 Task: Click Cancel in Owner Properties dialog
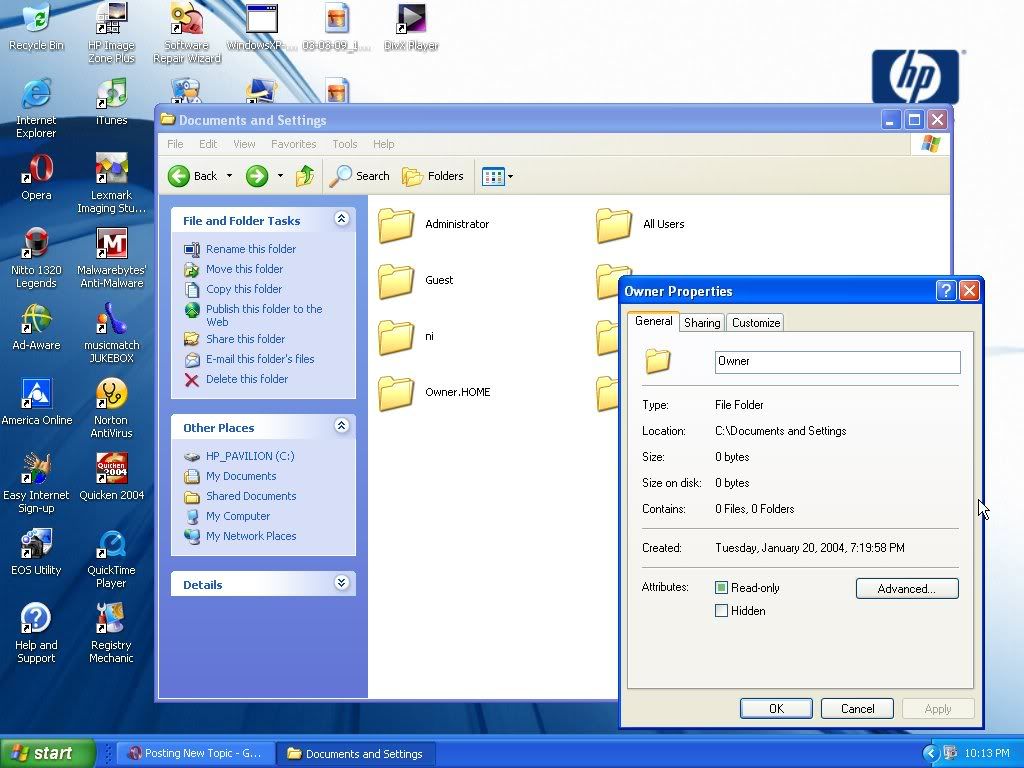click(857, 709)
